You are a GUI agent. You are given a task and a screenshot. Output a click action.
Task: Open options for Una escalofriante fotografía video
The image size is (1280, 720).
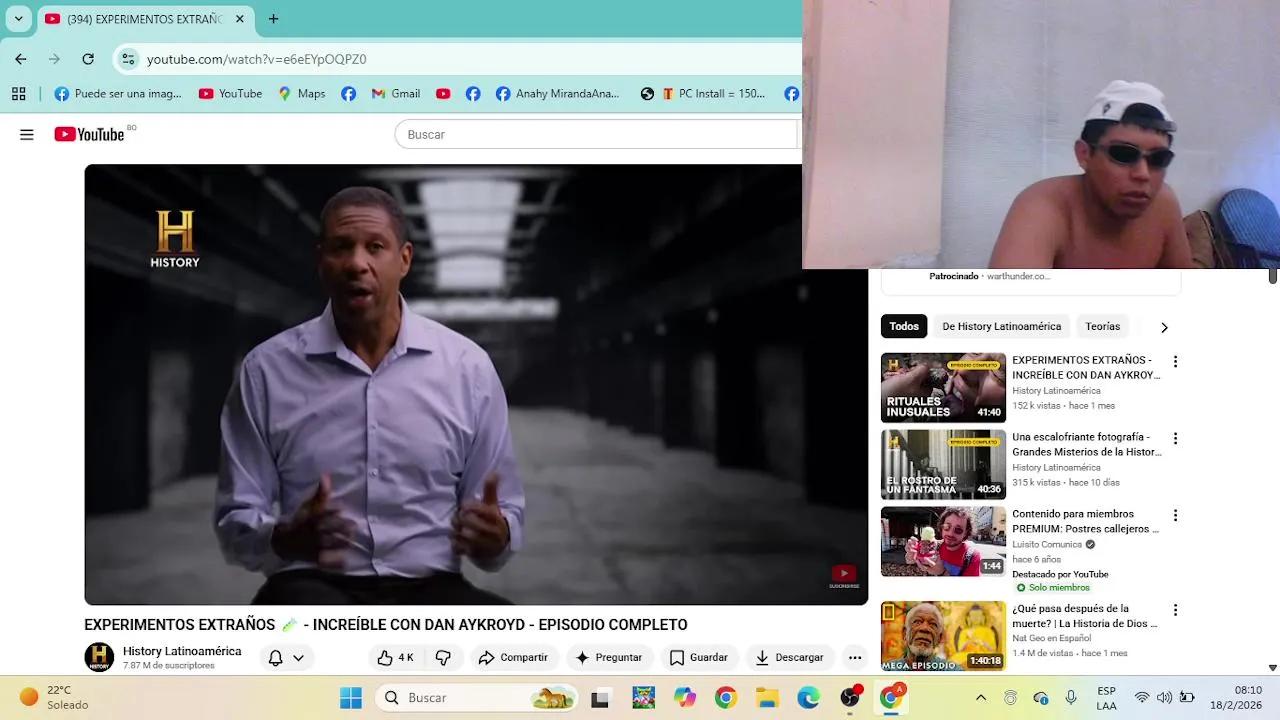tap(1176, 438)
